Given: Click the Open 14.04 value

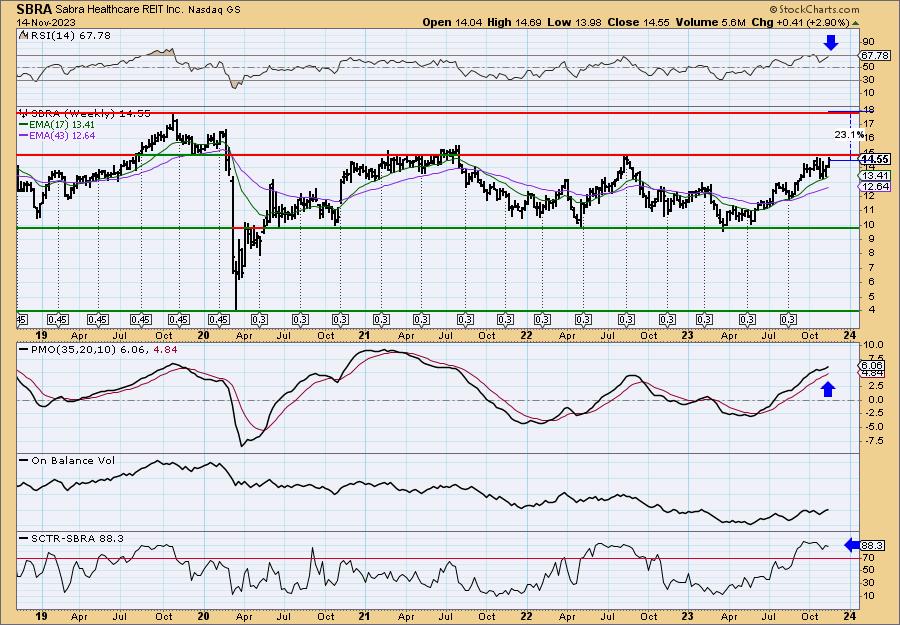Looking at the screenshot, I should click(x=453, y=22).
